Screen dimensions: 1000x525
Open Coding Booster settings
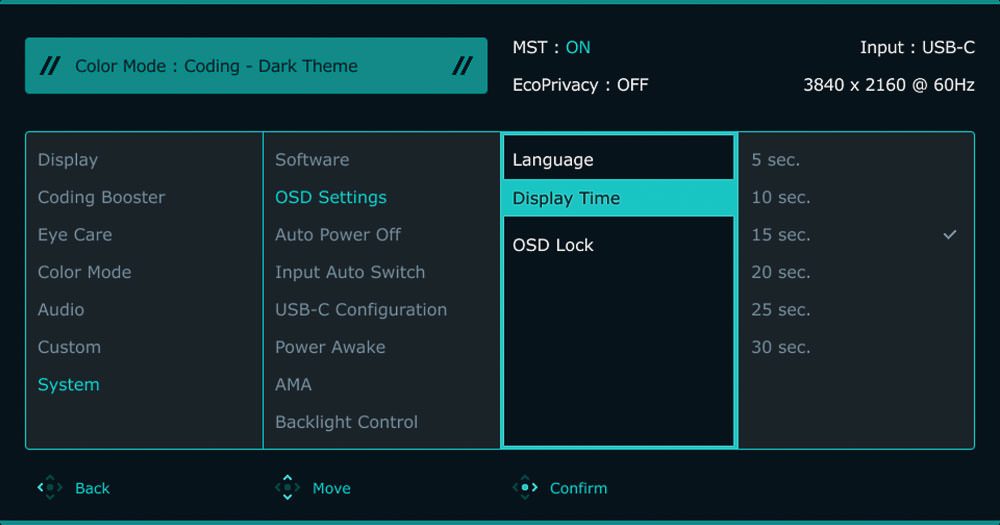tap(101, 198)
